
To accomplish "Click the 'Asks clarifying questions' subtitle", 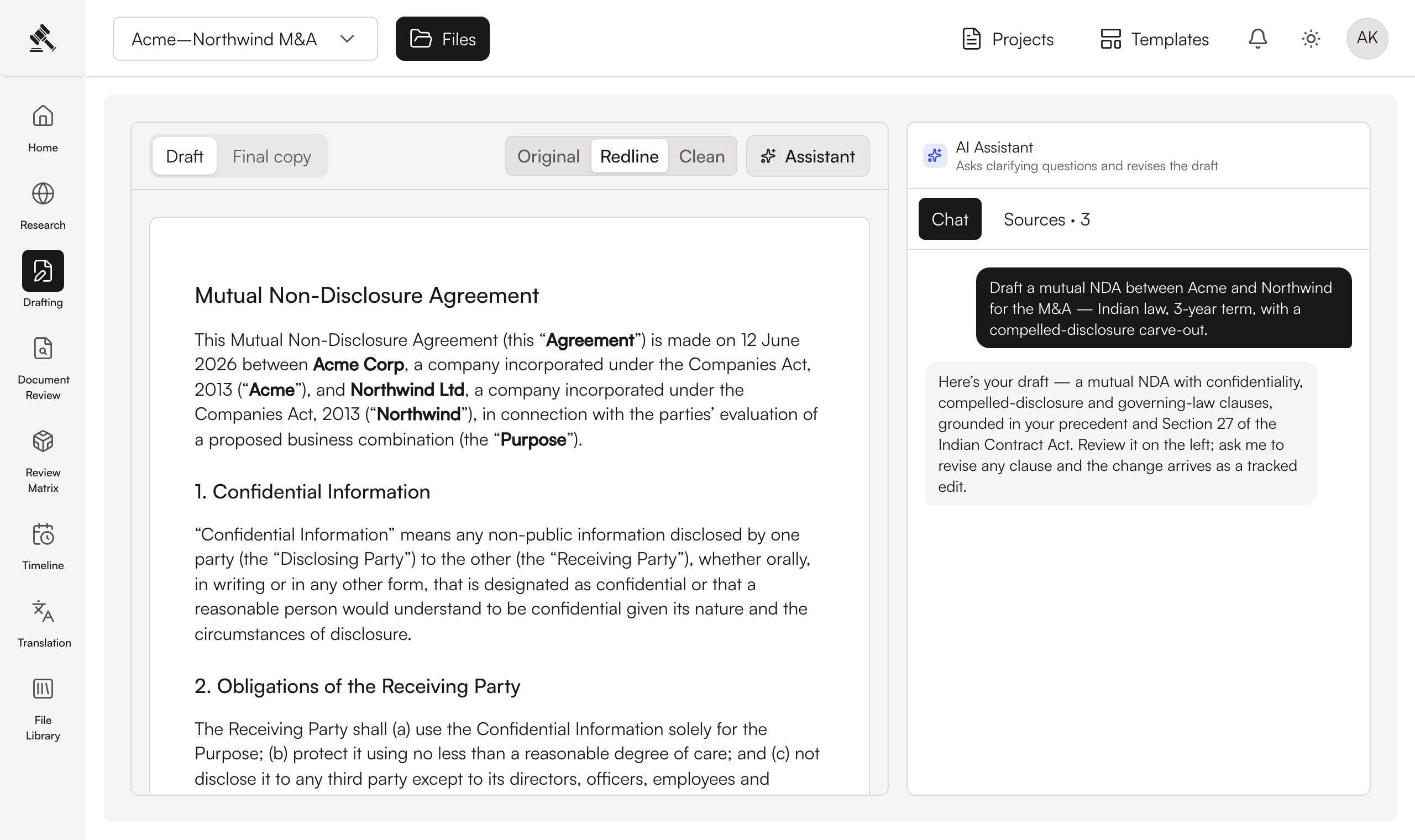I will point(1087,166).
